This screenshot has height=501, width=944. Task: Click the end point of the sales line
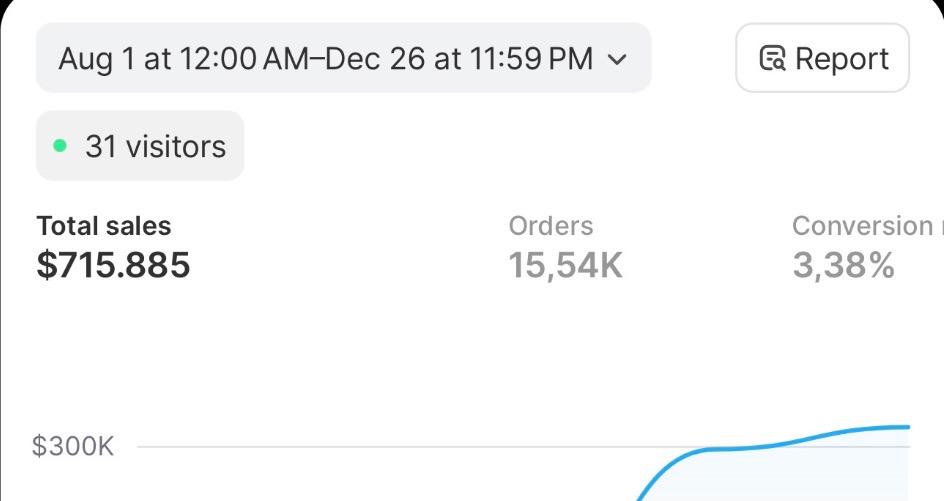point(908,427)
